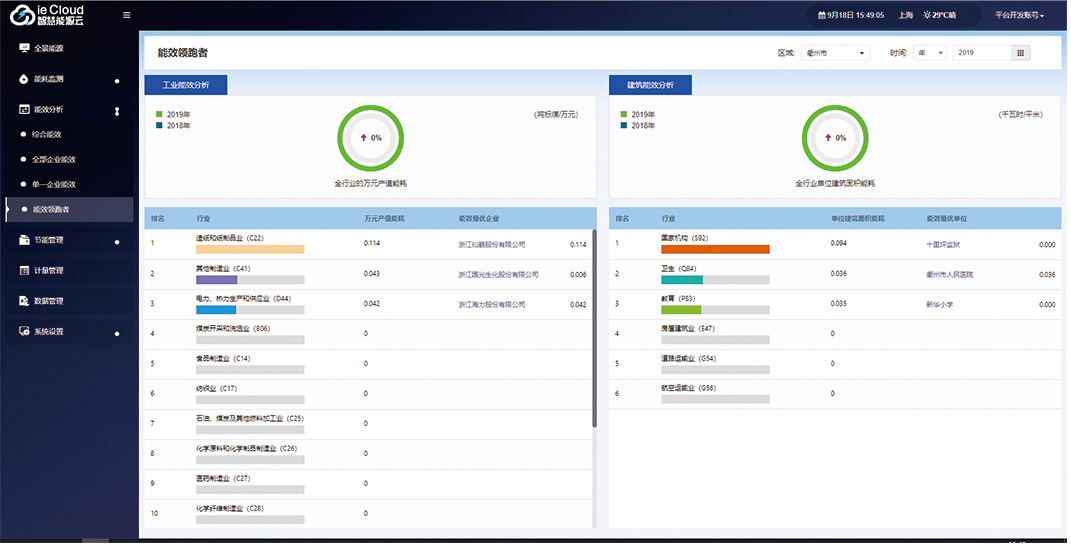Image resolution: width=1071 pixels, height=544 pixels.
Task: Open the 时间 unit dropdown showing 年
Action: (x=929, y=53)
